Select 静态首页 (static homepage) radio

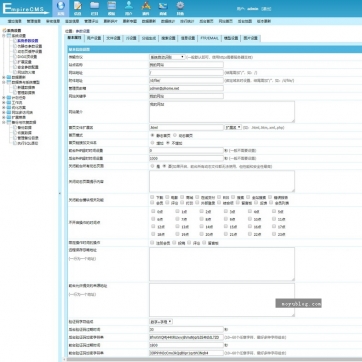click(x=153, y=136)
